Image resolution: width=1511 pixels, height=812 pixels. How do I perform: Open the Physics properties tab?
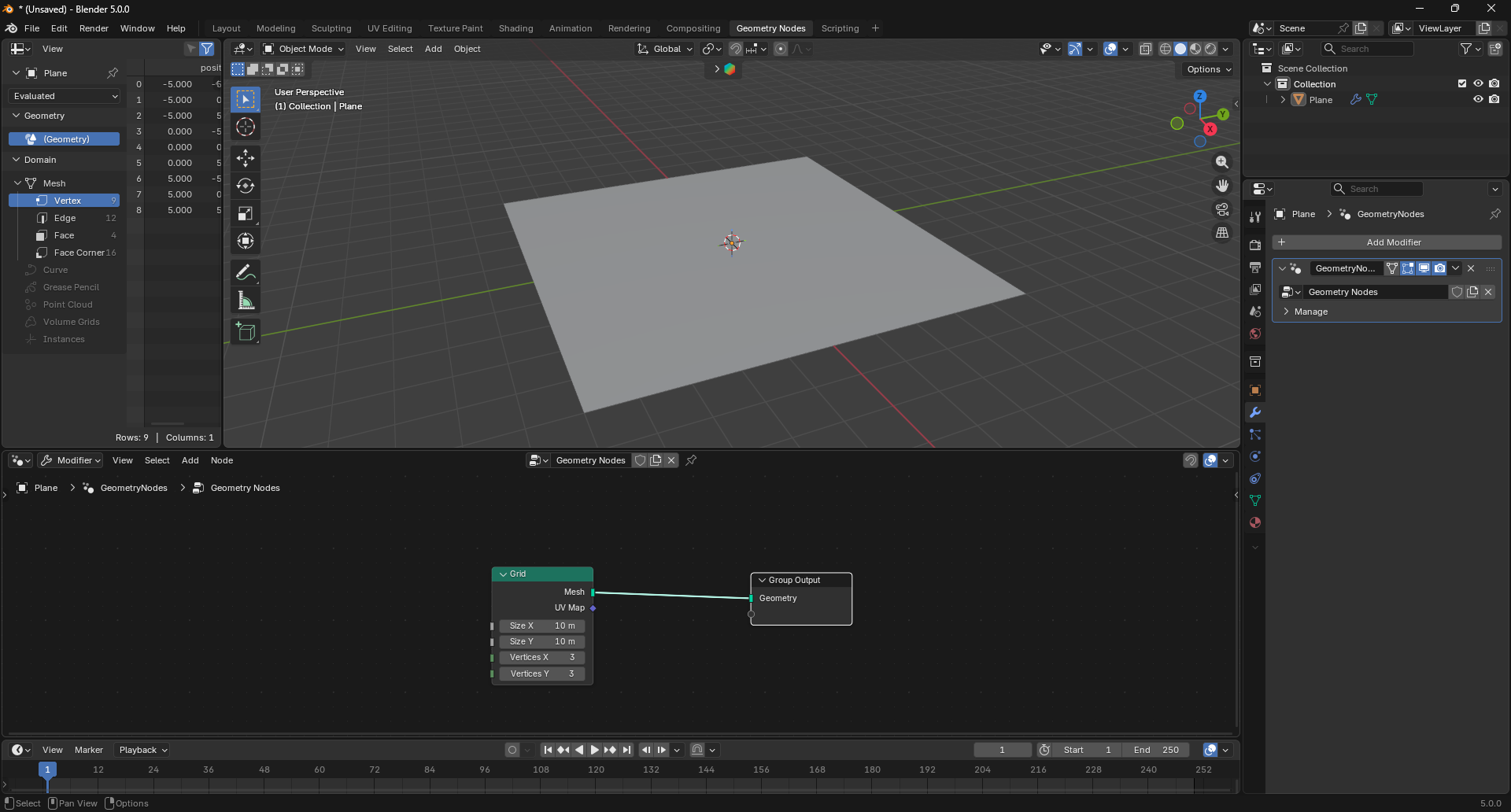tap(1255, 456)
